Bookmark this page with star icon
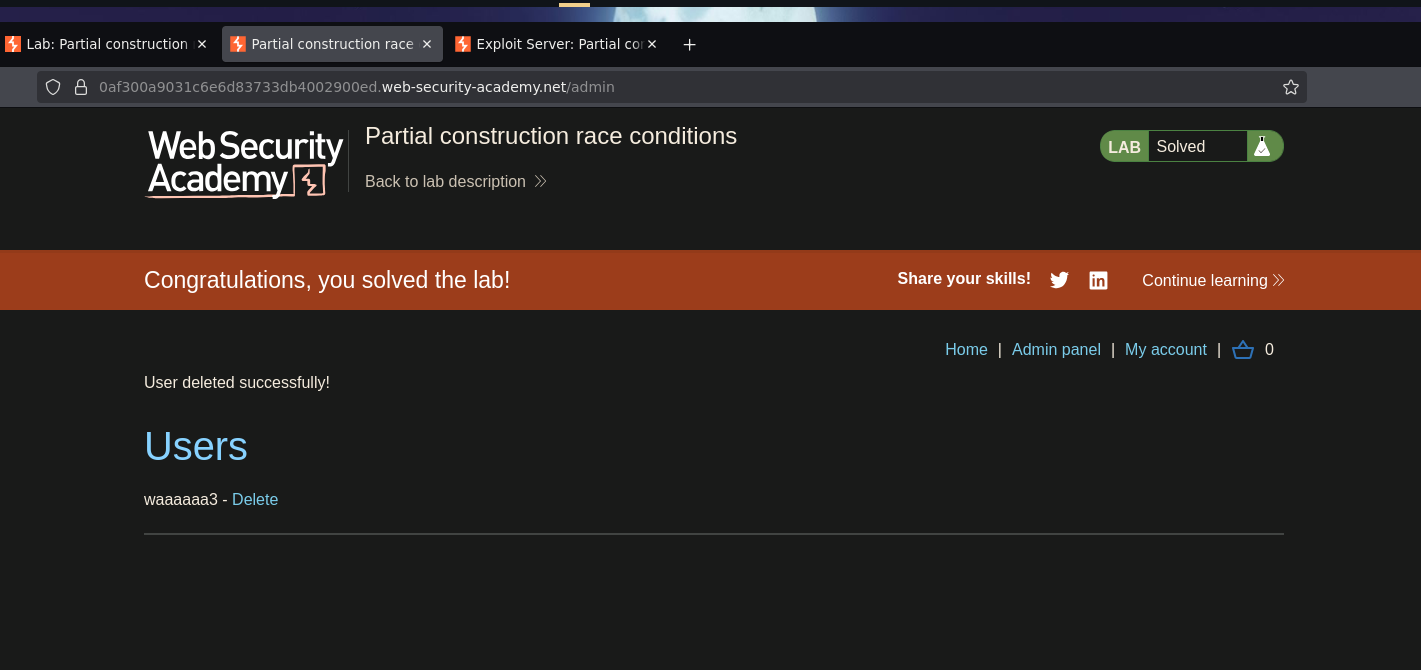This screenshot has width=1421, height=670. pyautogui.click(x=1291, y=87)
